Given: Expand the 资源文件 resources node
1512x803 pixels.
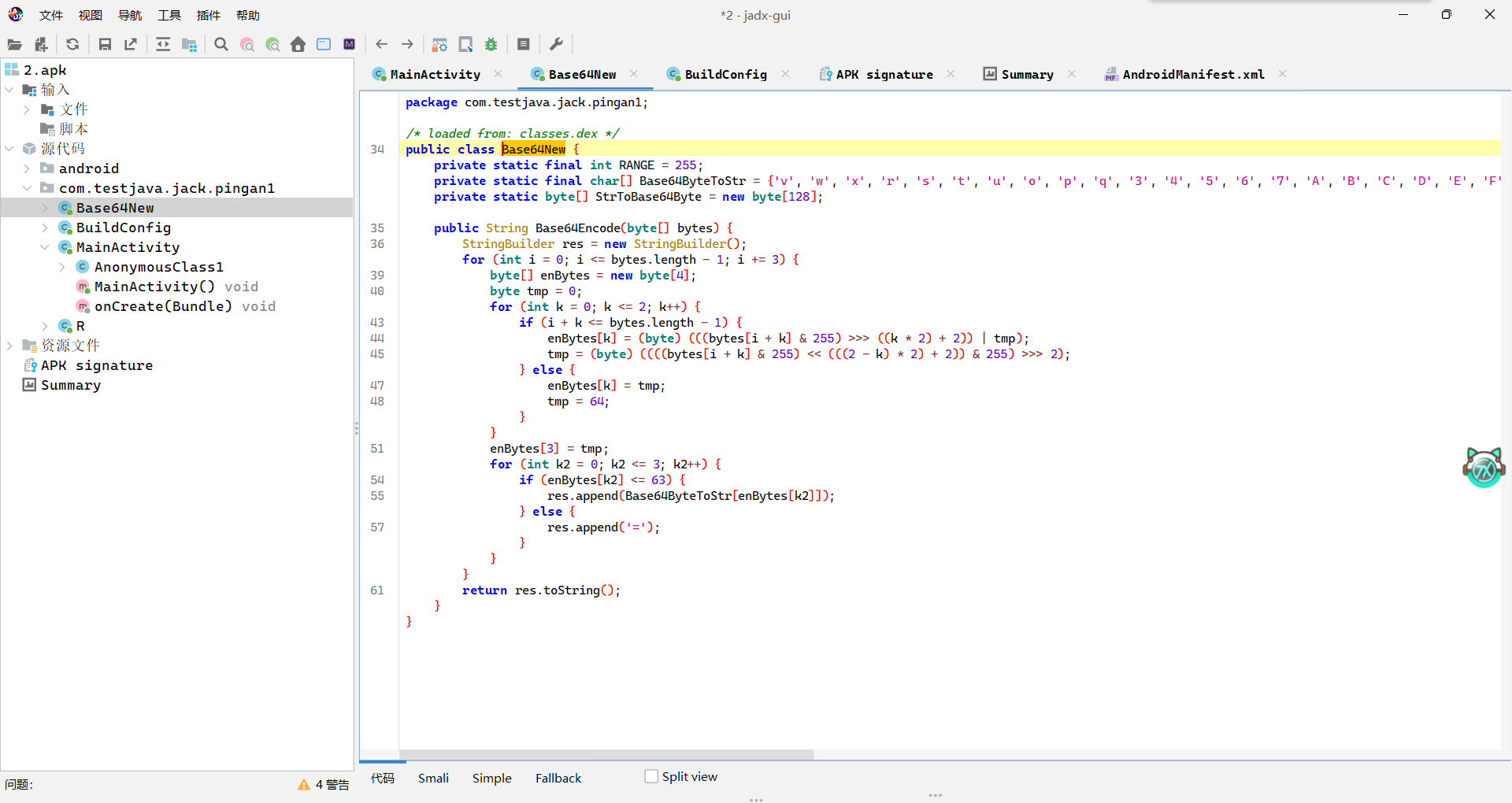Looking at the screenshot, I should (x=9, y=346).
